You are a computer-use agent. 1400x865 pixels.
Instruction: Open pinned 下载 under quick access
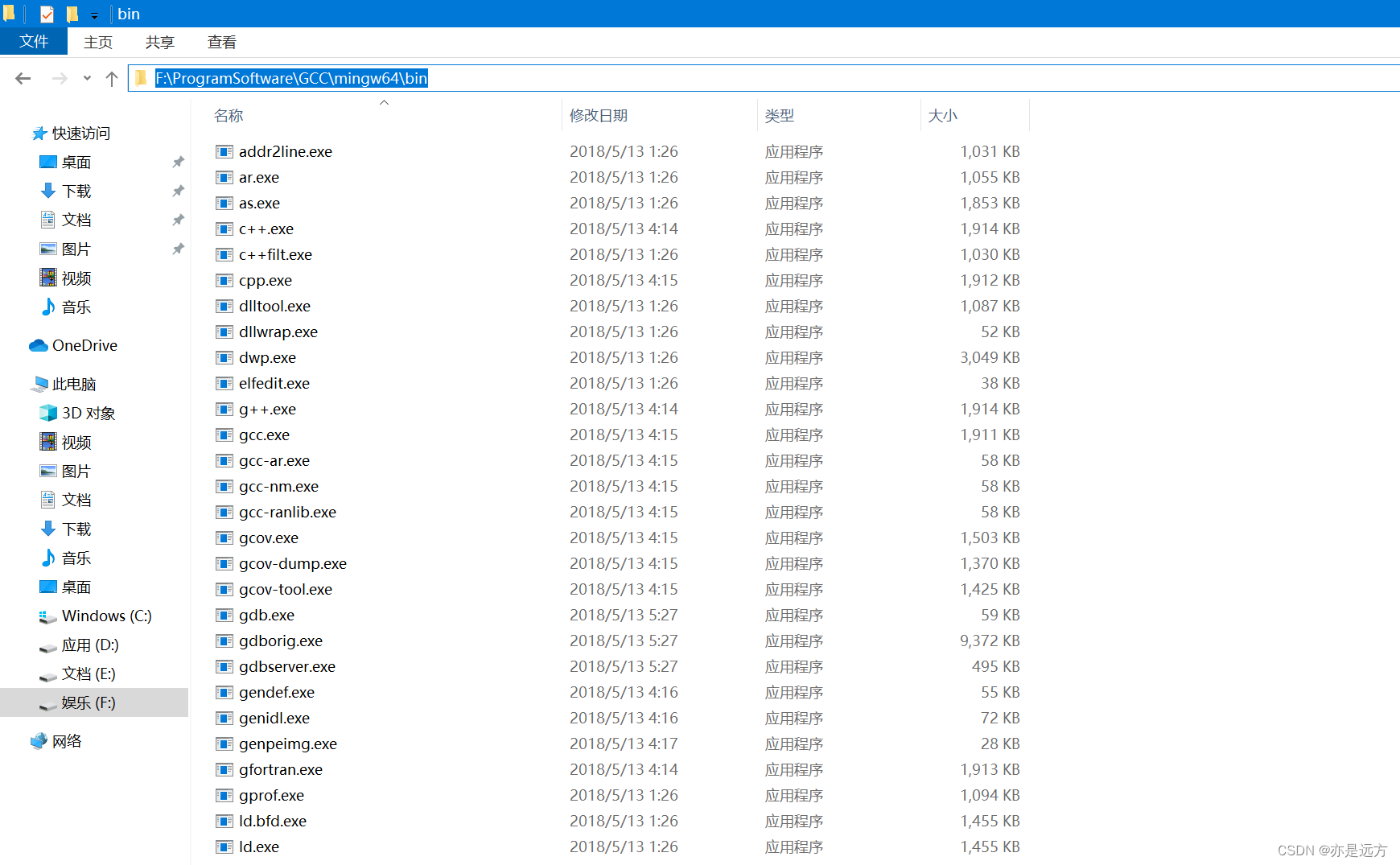[x=65, y=191]
